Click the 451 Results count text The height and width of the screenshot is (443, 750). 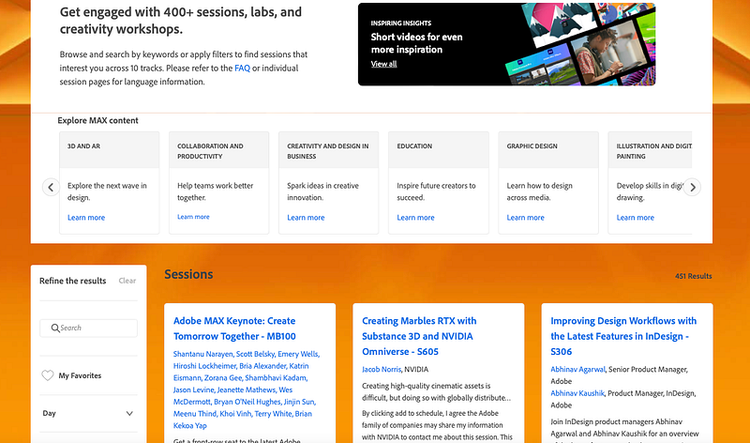pos(693,276)
